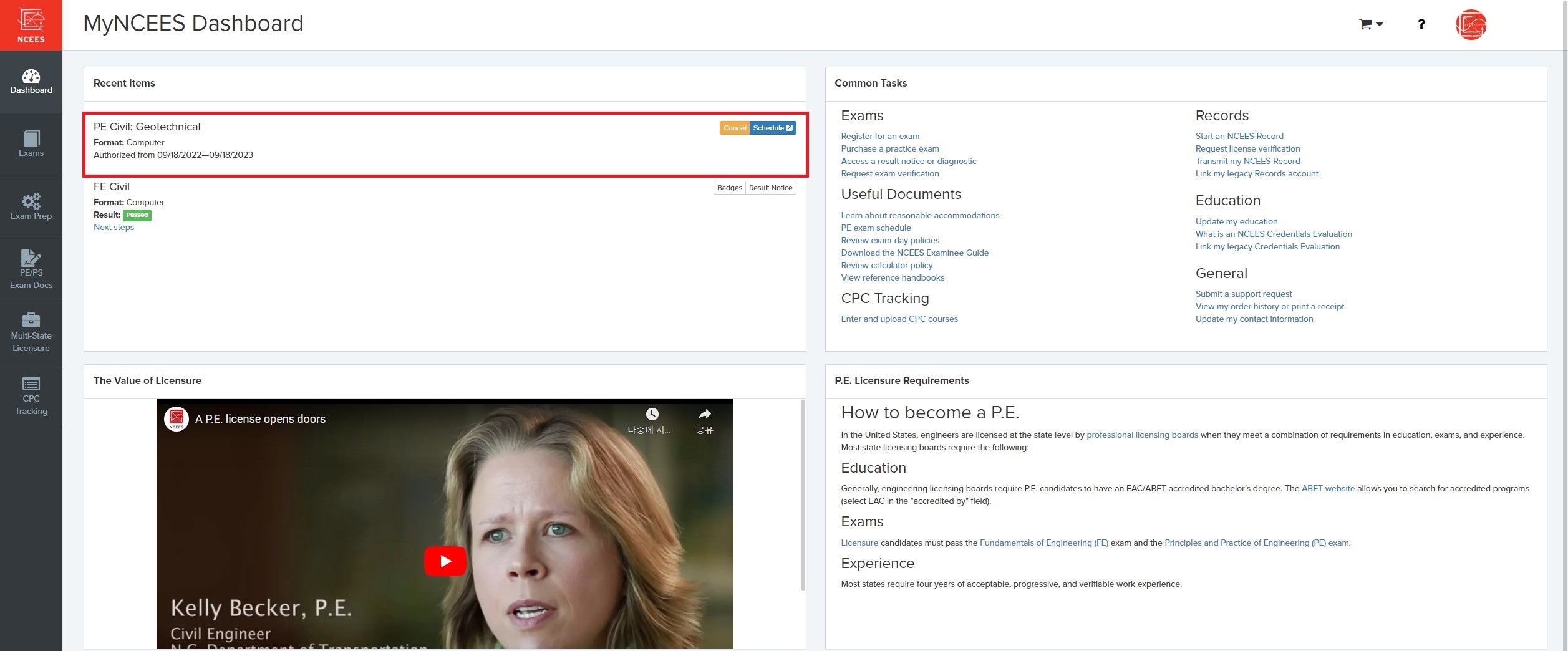Click the PE Civil: Geotechnical title
The image size is (1568, 651).
click(147, 127)
